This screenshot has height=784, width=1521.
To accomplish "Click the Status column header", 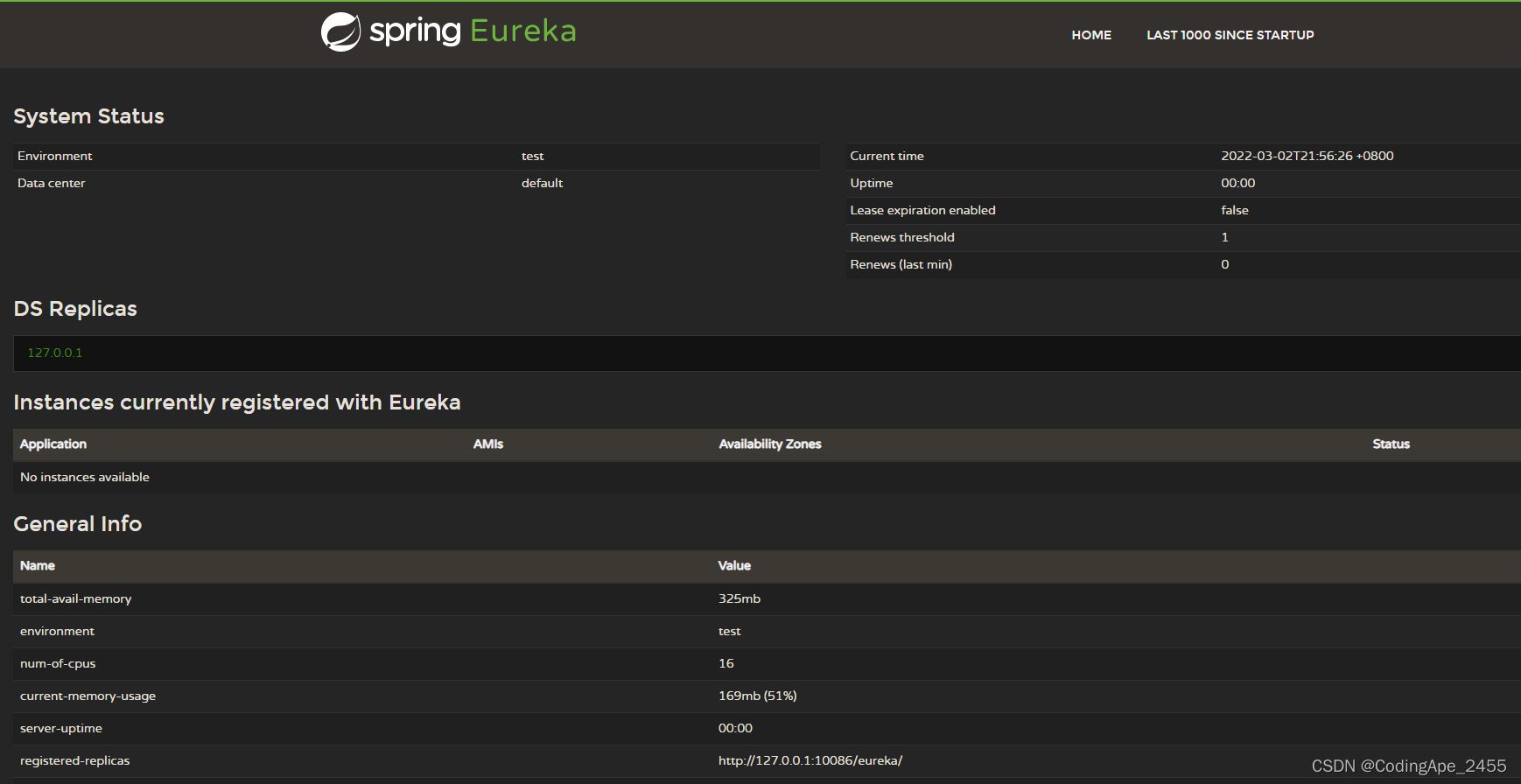I will 1391,444.
